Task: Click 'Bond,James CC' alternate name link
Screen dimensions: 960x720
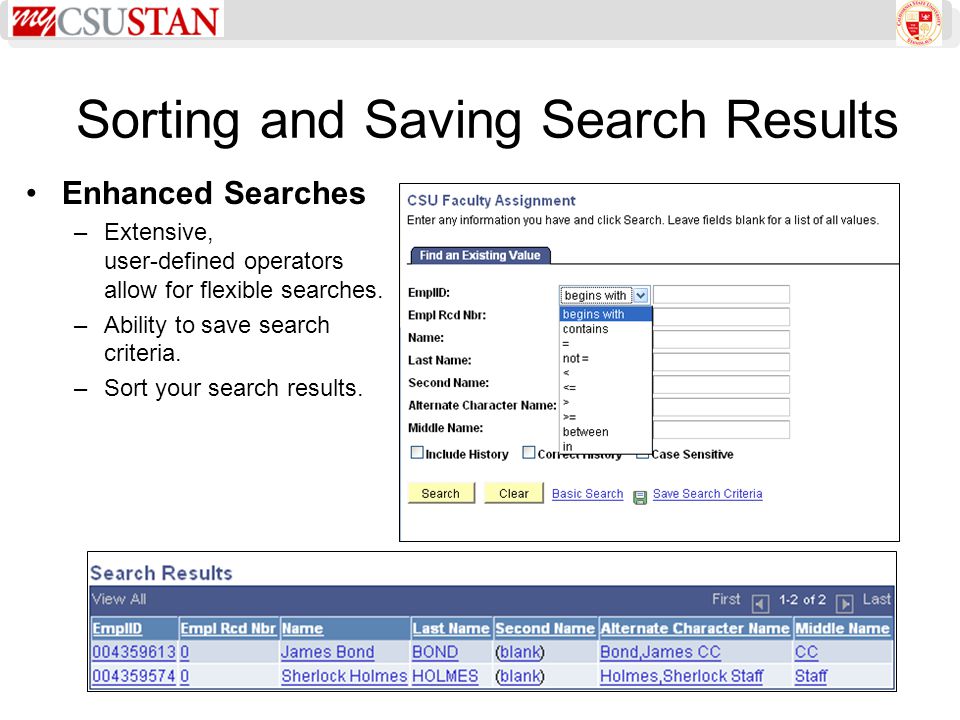Action: click(x=660, y=652)
